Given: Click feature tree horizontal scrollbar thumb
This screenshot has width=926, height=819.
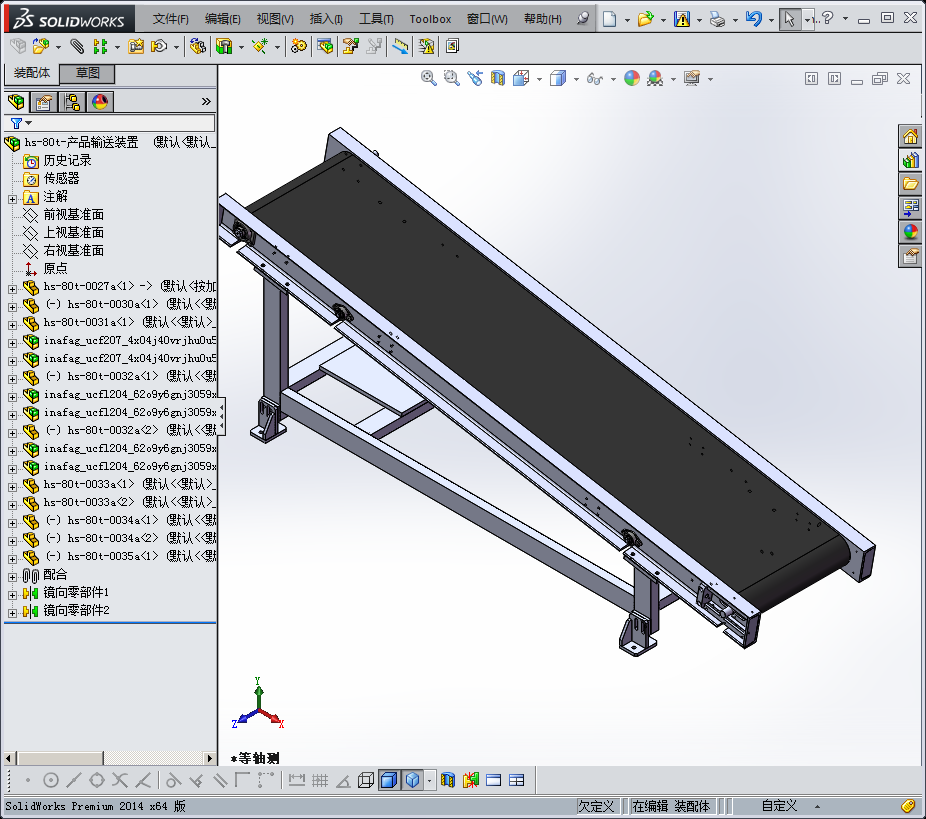Looking at the screenshot, I should (x=60, y=758).
